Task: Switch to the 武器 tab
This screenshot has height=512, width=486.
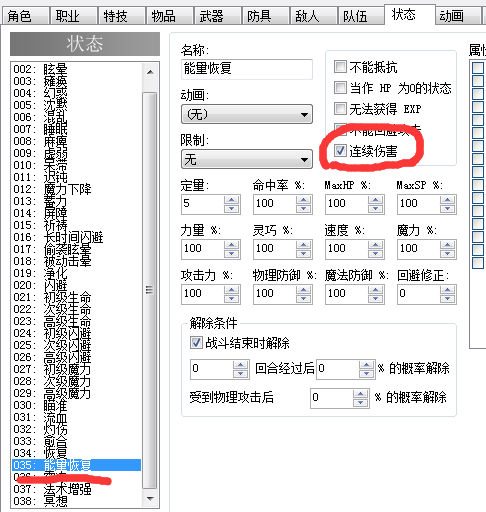Action: 218,16
